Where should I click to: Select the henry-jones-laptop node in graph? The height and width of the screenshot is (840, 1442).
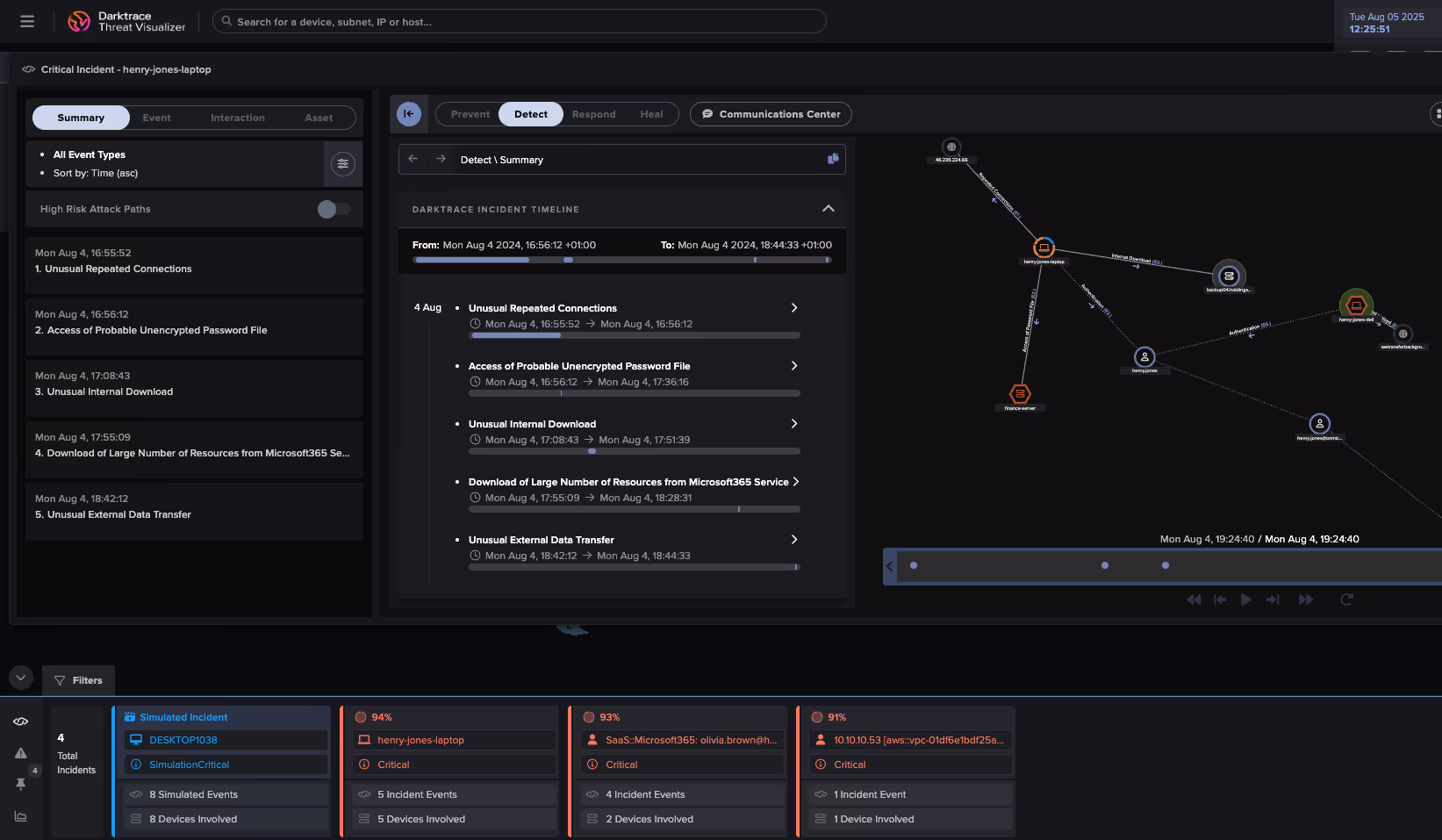[x=1044, y=248]
